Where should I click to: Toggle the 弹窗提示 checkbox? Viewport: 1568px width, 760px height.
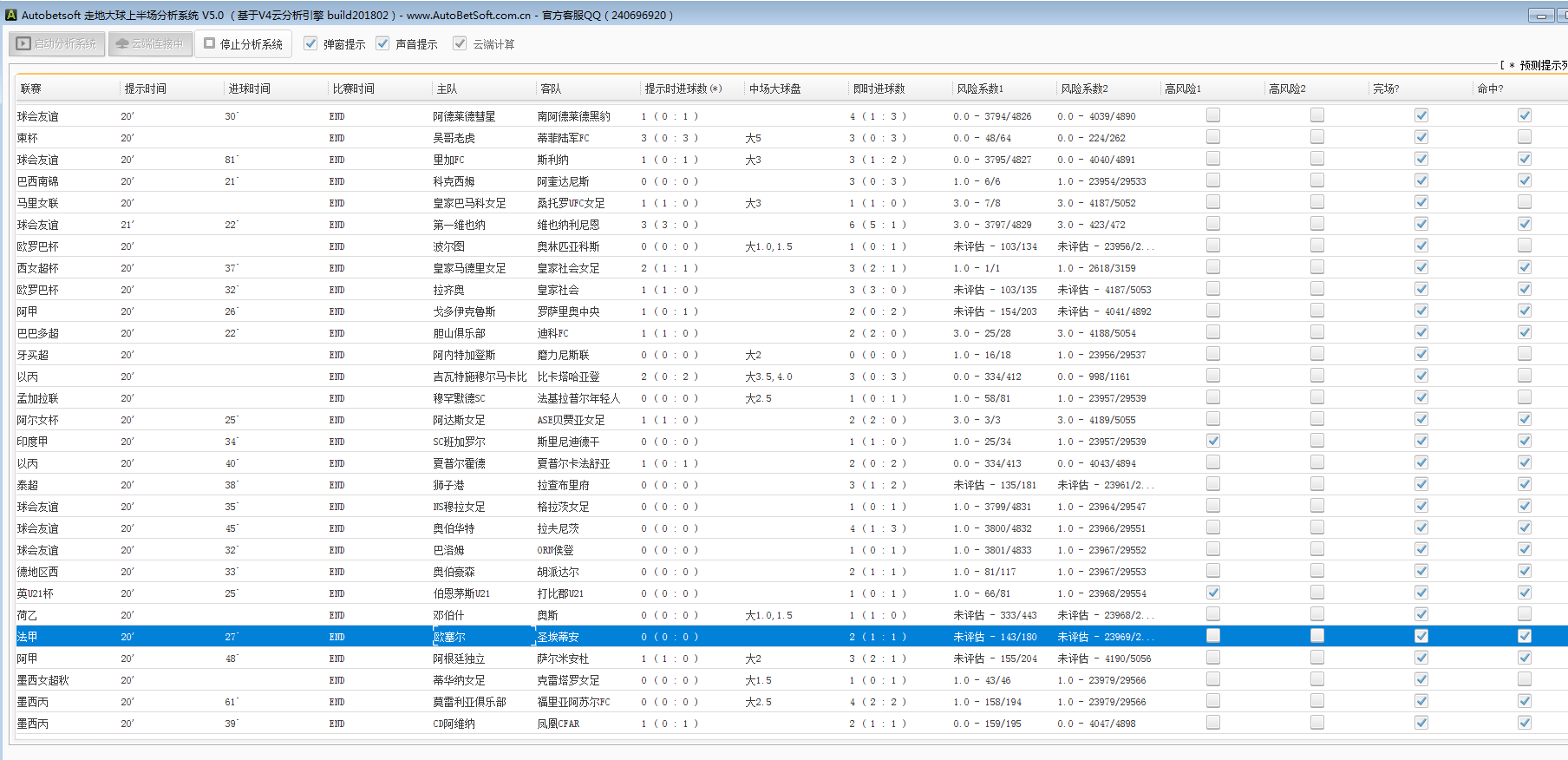[310, 43]
